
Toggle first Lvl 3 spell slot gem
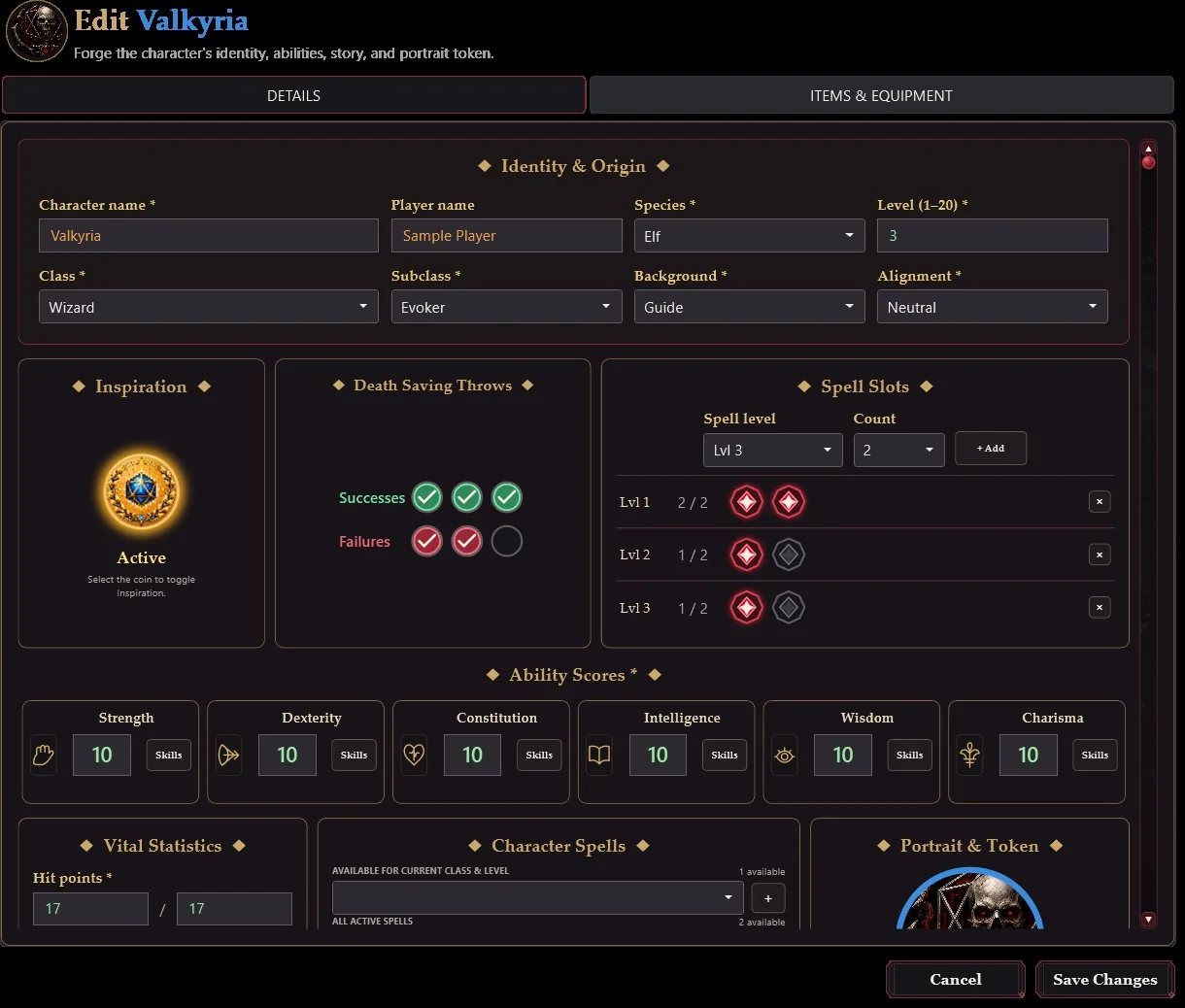click(x=747, y=608)
